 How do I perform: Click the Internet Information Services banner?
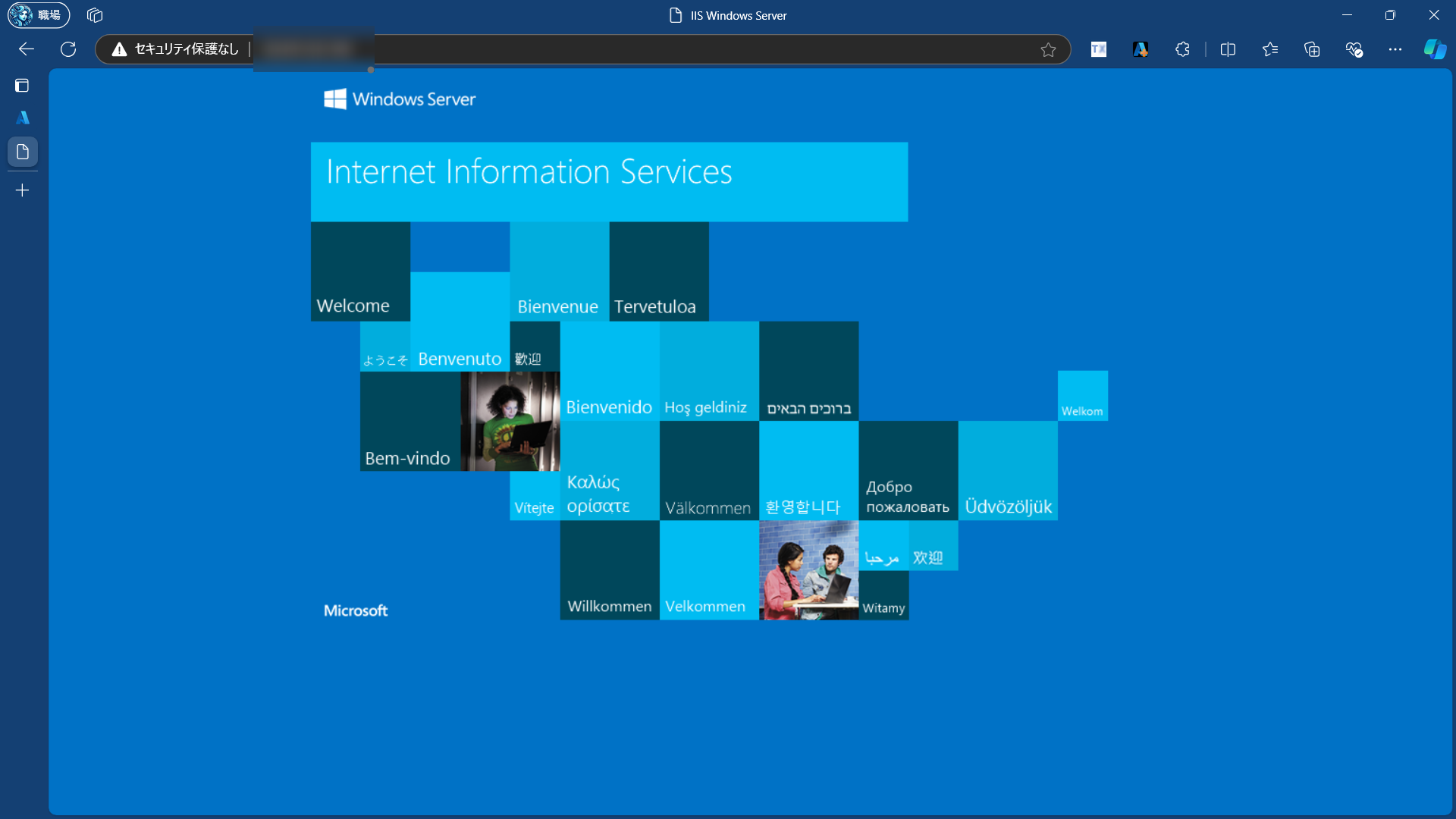[x=609, y=182]
